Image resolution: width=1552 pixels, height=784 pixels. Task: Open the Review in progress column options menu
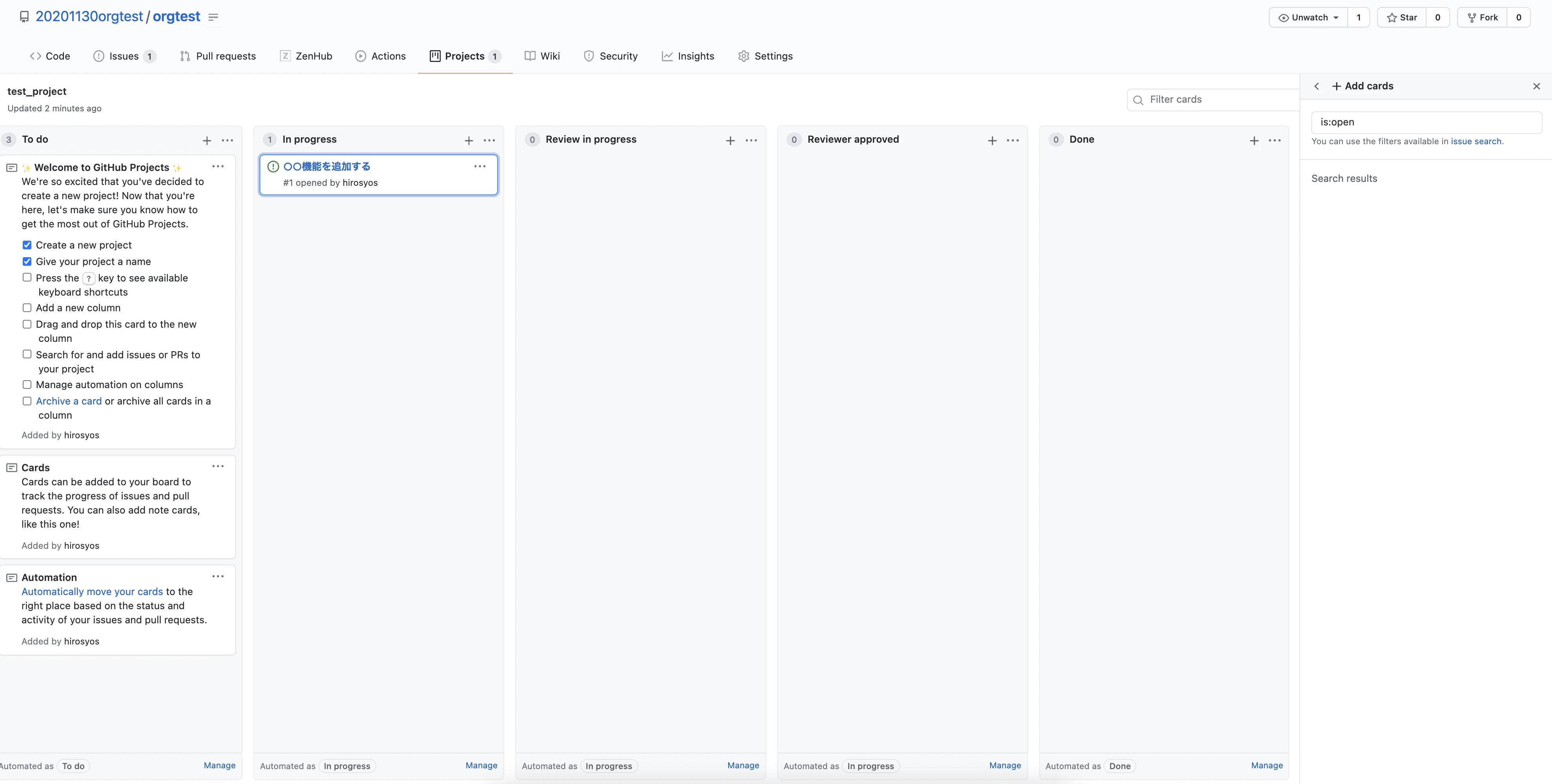751,140
